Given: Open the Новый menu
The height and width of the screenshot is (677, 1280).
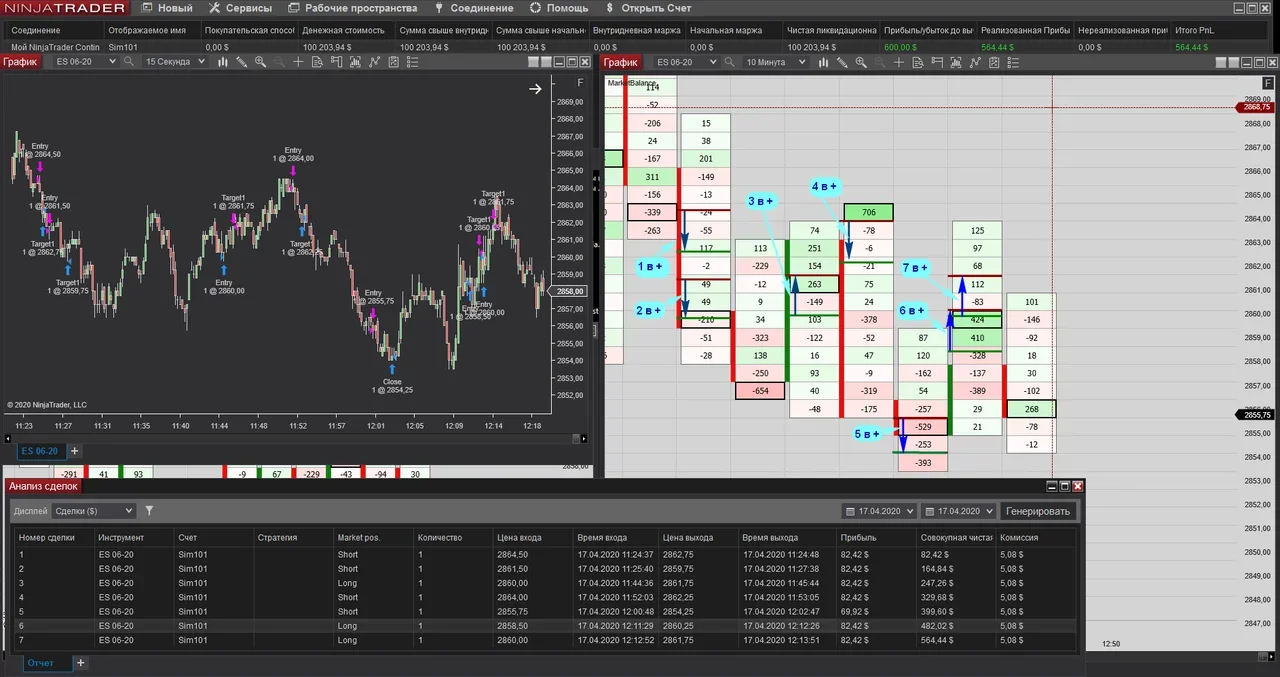Looking at the screenshot, I should [x=167, y=8].
